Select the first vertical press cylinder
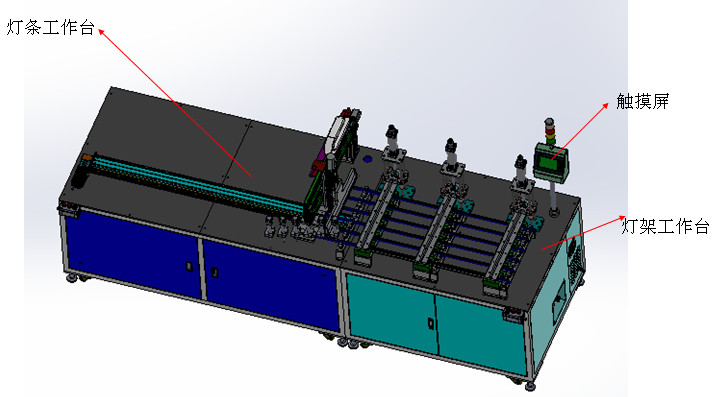This screenshot has width=713, height=397. [x=392, y=146]
